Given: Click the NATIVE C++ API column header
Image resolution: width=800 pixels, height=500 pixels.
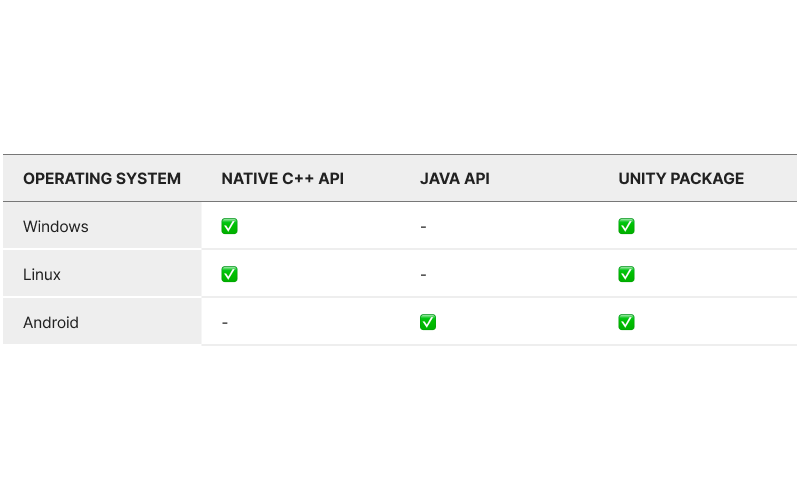Looking at the screenshot, I should coord(282,179).
